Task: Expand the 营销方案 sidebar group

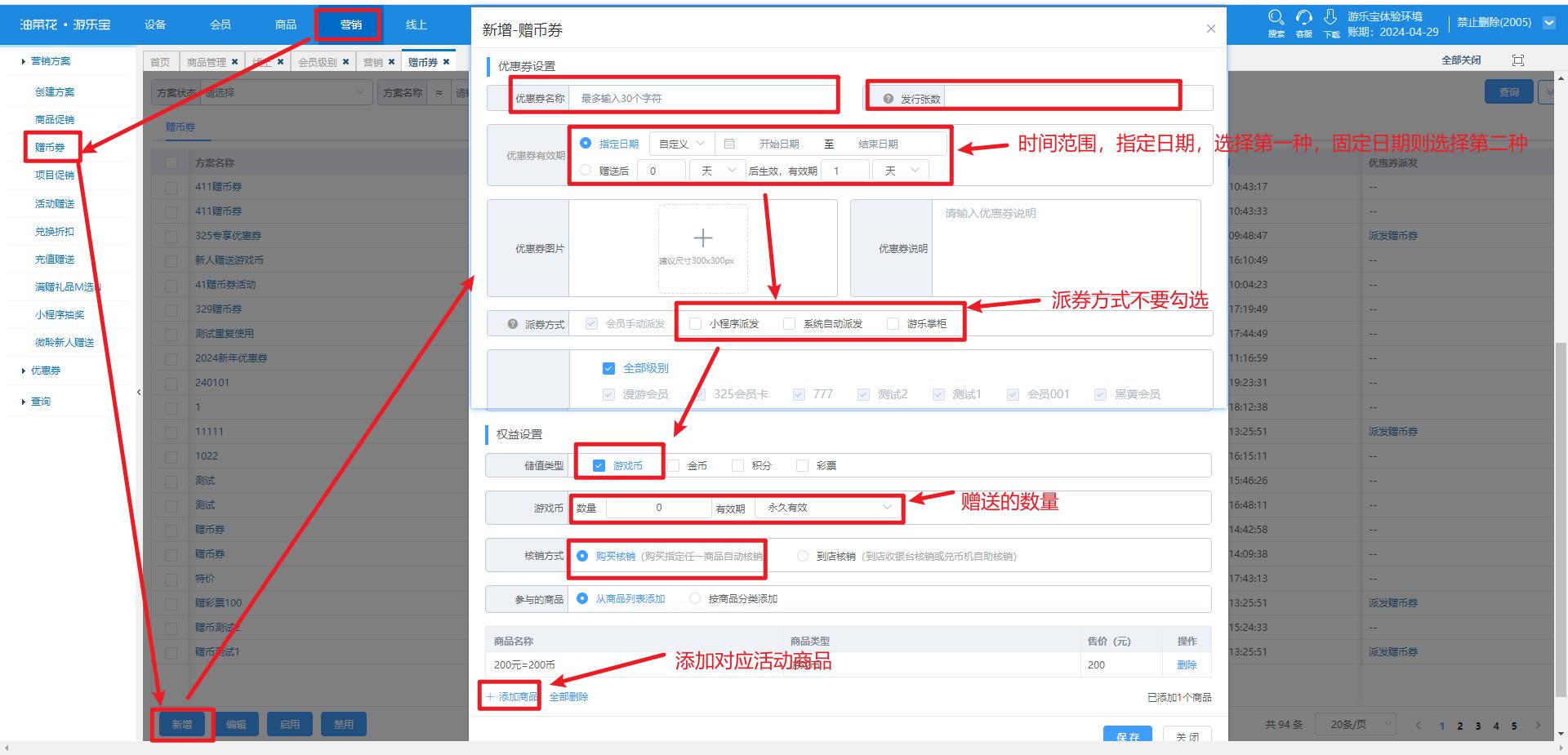Action: point(48,61)
